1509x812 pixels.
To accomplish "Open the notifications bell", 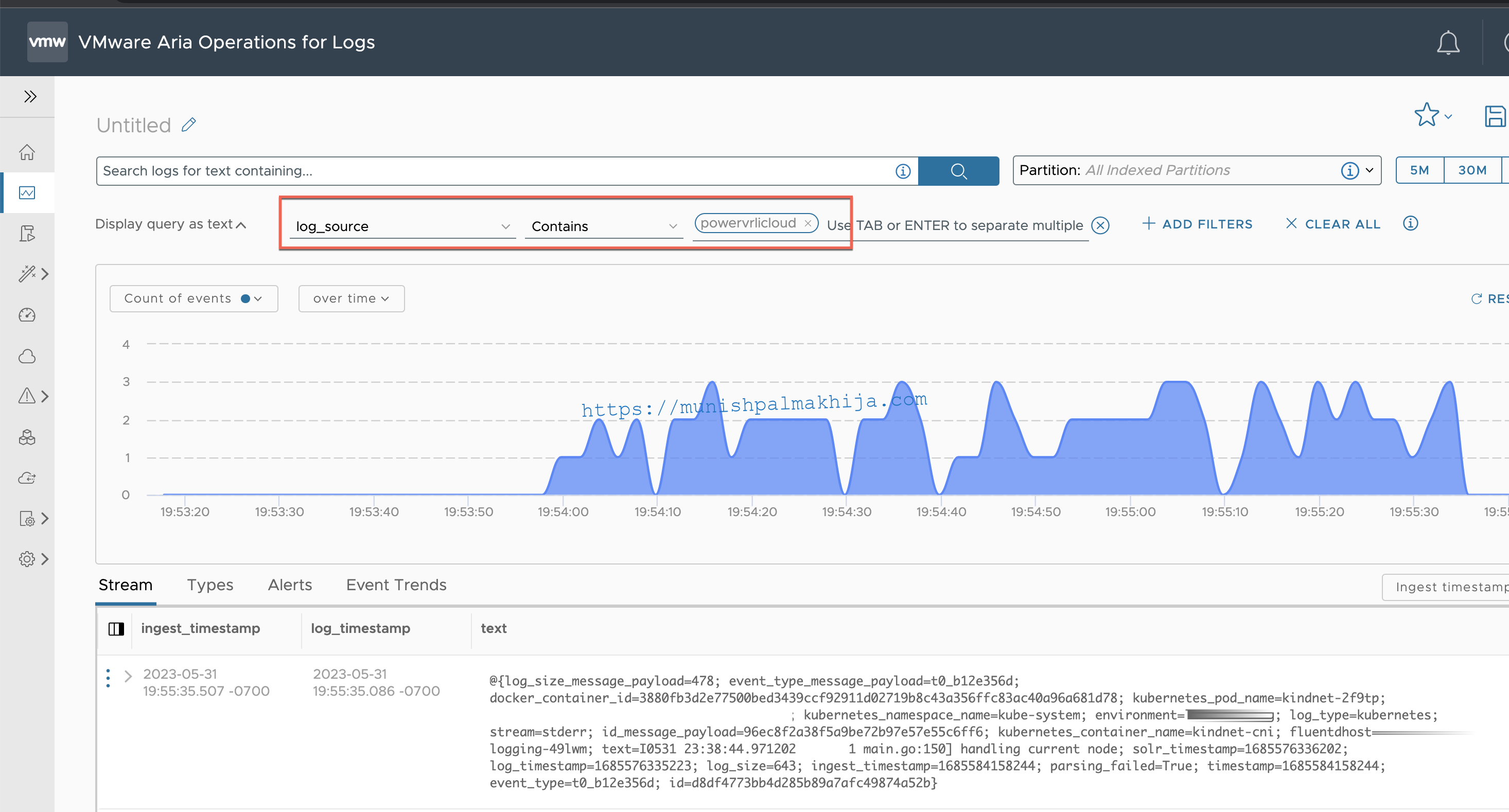I will pyautogui.click(x=1447, y=42).
